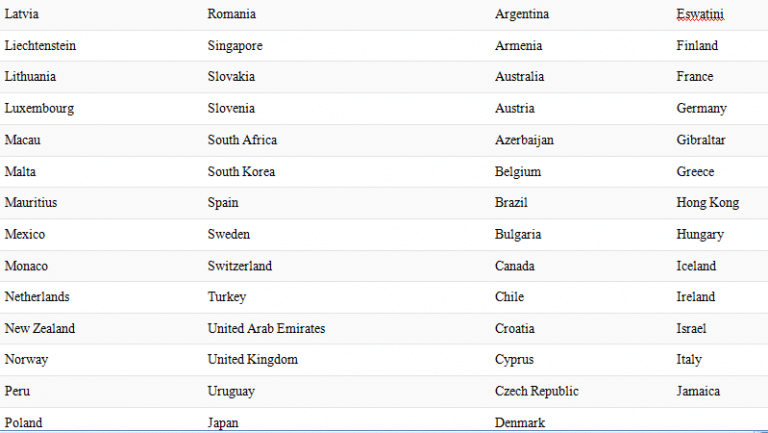
Task: Click on United Kingdom text
Action: click(252, 360)
